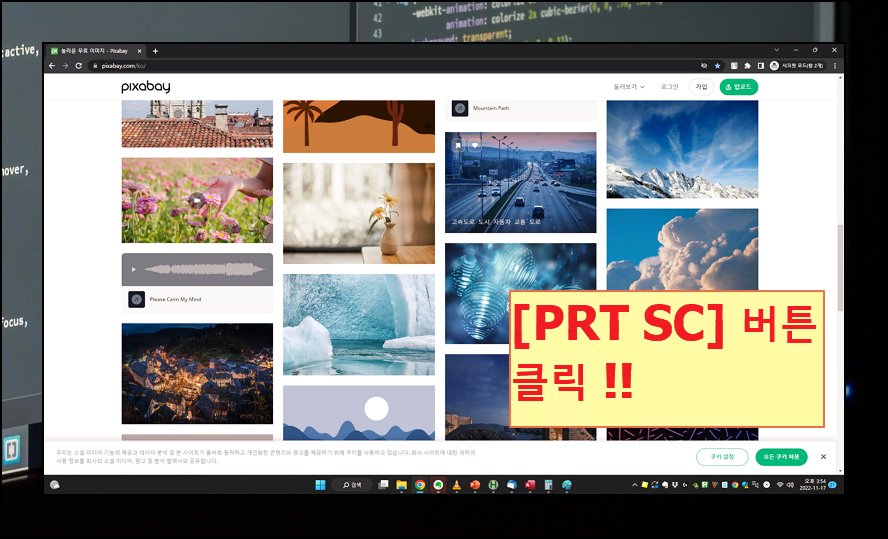Viewport: 888px width, 539px height.
Task: Click the Please Calm My Mind waveform
Action: 204,270
